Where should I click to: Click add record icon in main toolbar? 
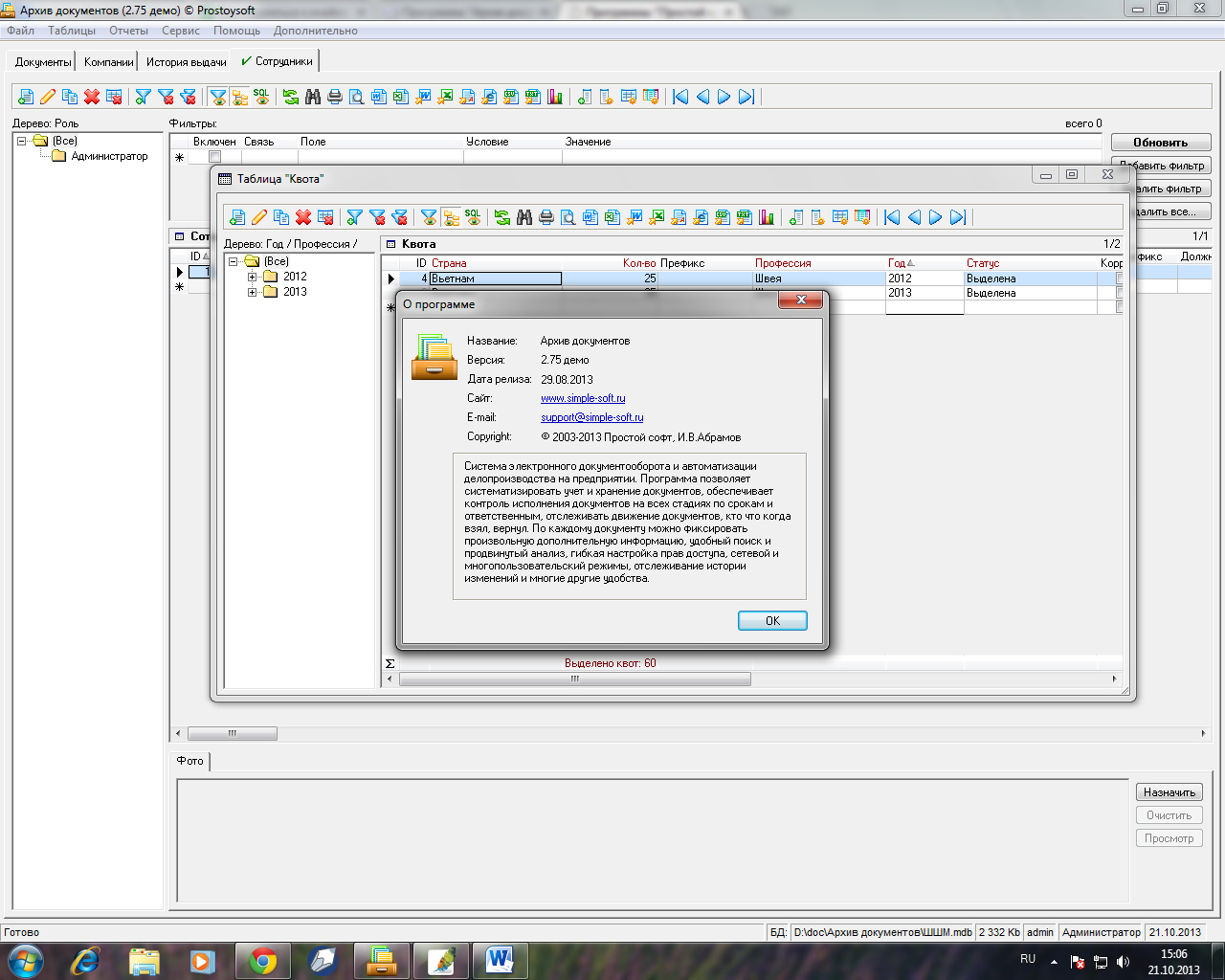26,97
